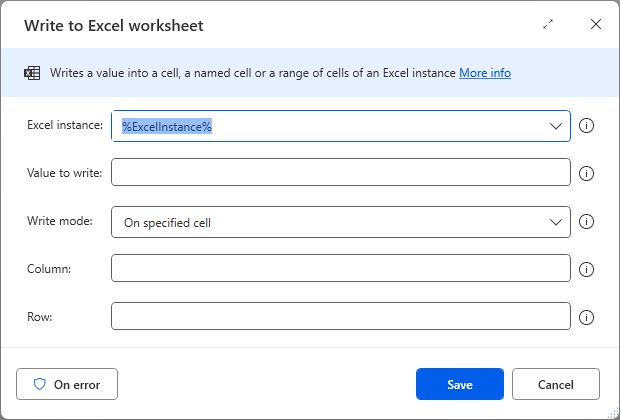620x420 pixels.
Task: Click the Value to write label
Action: [64, 173]
